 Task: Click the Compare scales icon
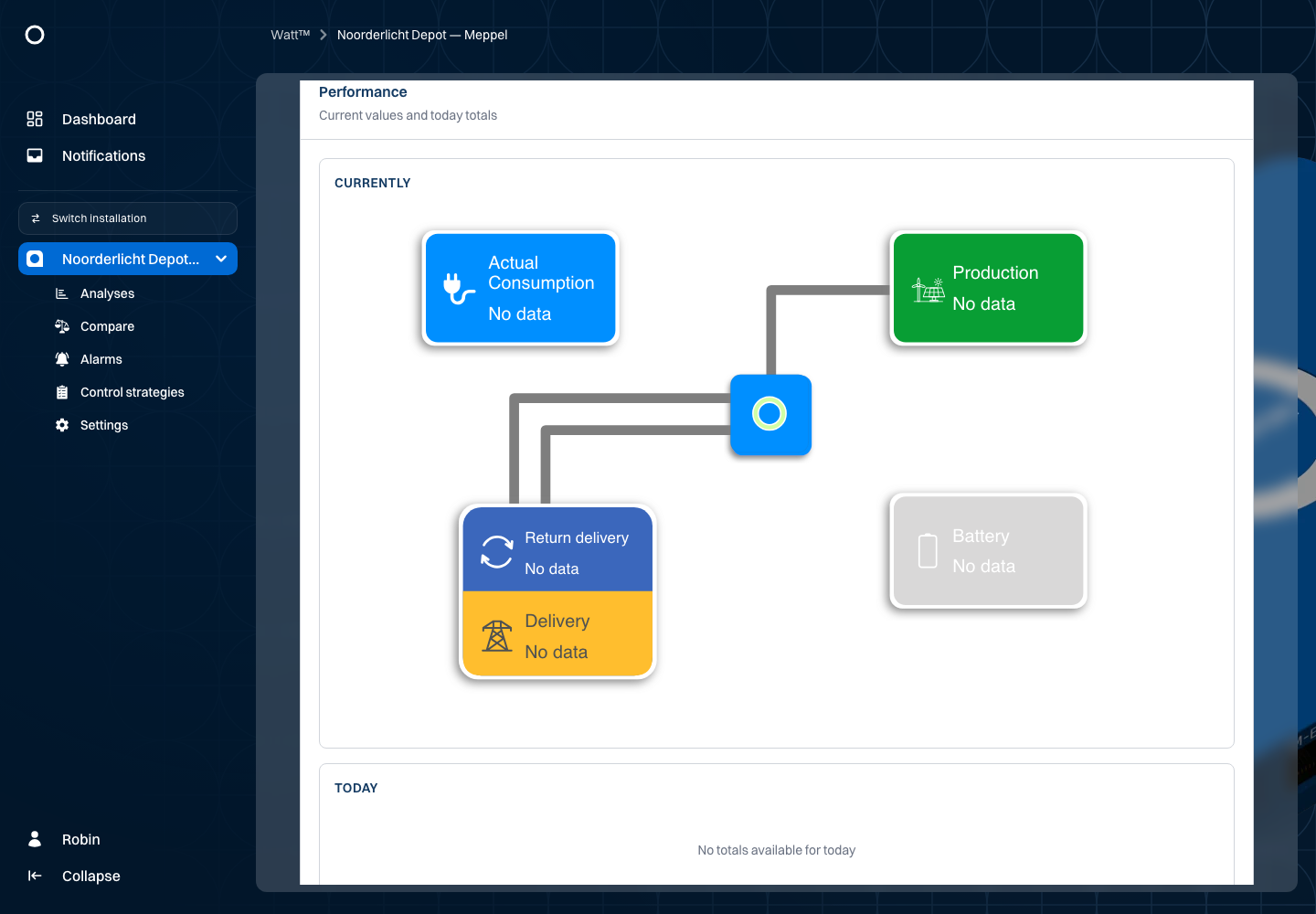coord(62,326)
